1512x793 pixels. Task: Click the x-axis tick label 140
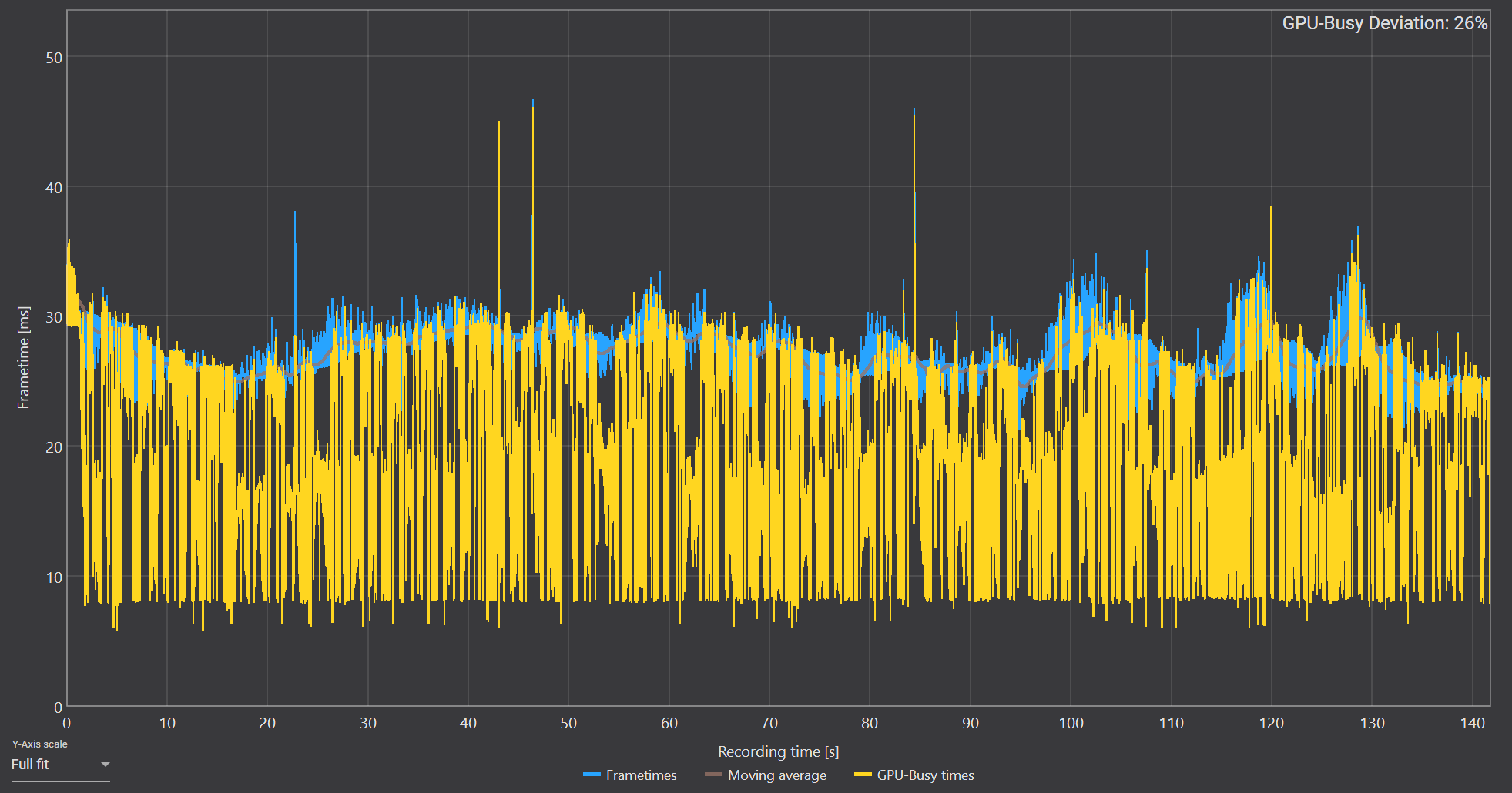point(1472,723)
